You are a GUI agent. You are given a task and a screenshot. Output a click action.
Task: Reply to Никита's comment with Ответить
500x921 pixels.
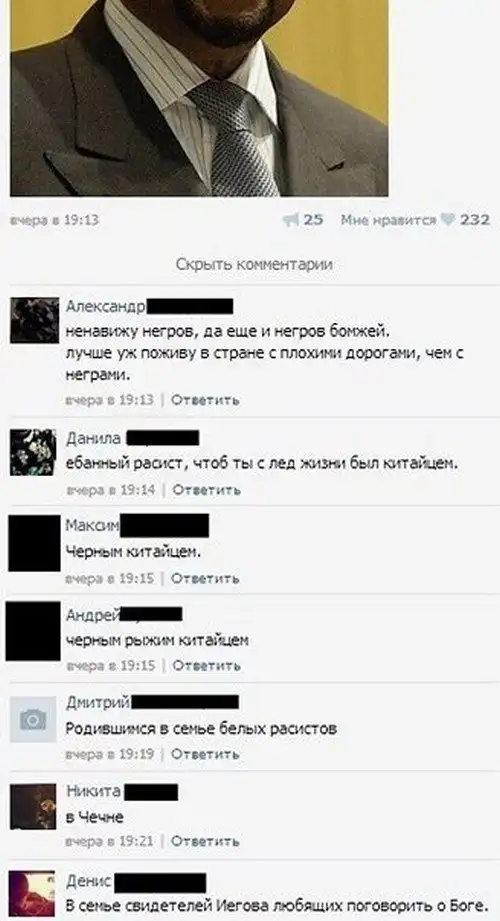click(205, 841)
